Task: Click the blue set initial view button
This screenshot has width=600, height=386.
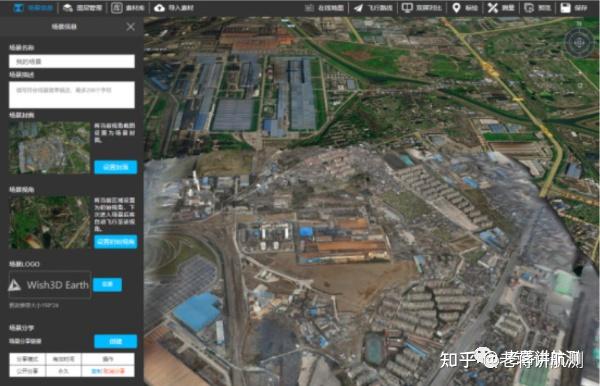Action: click(x=116, y=242)
